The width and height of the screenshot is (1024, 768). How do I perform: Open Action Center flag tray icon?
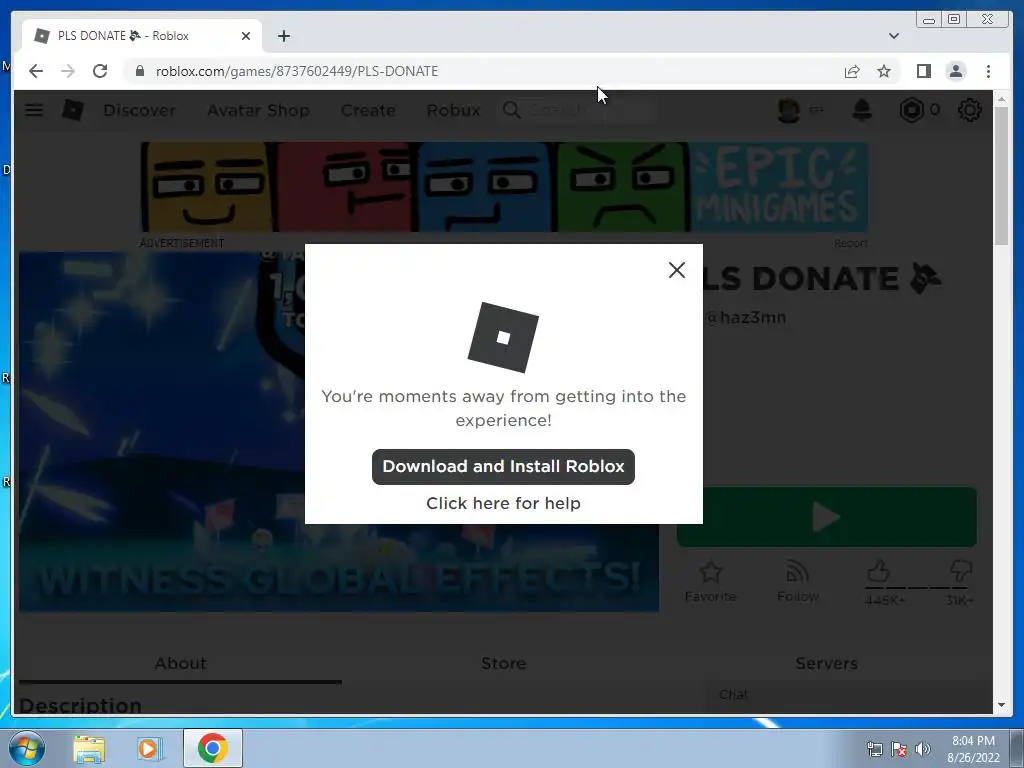pos(899,749)
